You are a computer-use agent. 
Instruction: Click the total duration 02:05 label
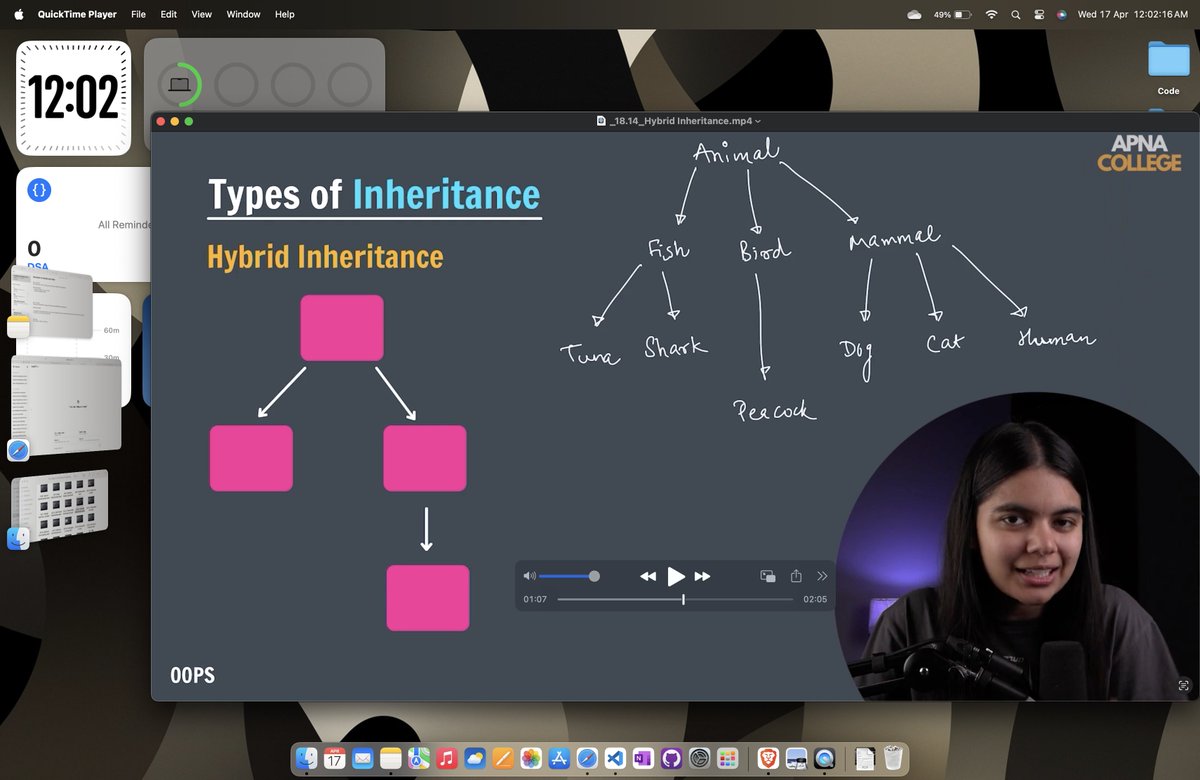pos(815,599)
